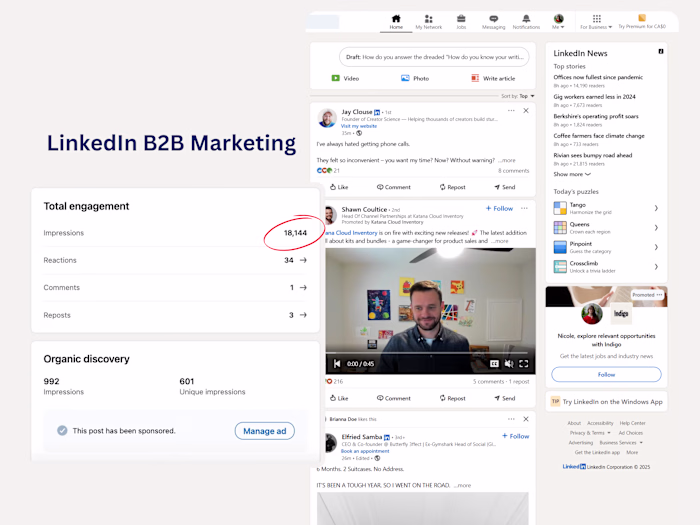Expand Privacy & Terms footer dropdown

pos(590,433)
